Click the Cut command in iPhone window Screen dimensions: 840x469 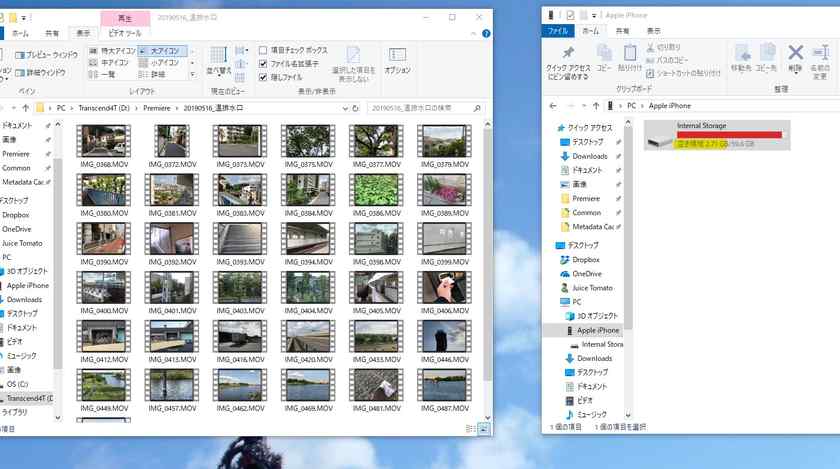click(663, 47)
